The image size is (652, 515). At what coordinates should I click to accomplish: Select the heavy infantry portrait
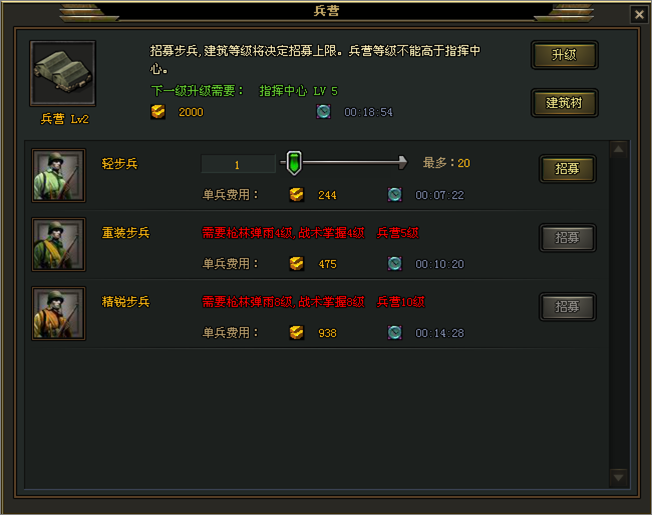click(59, 244)
